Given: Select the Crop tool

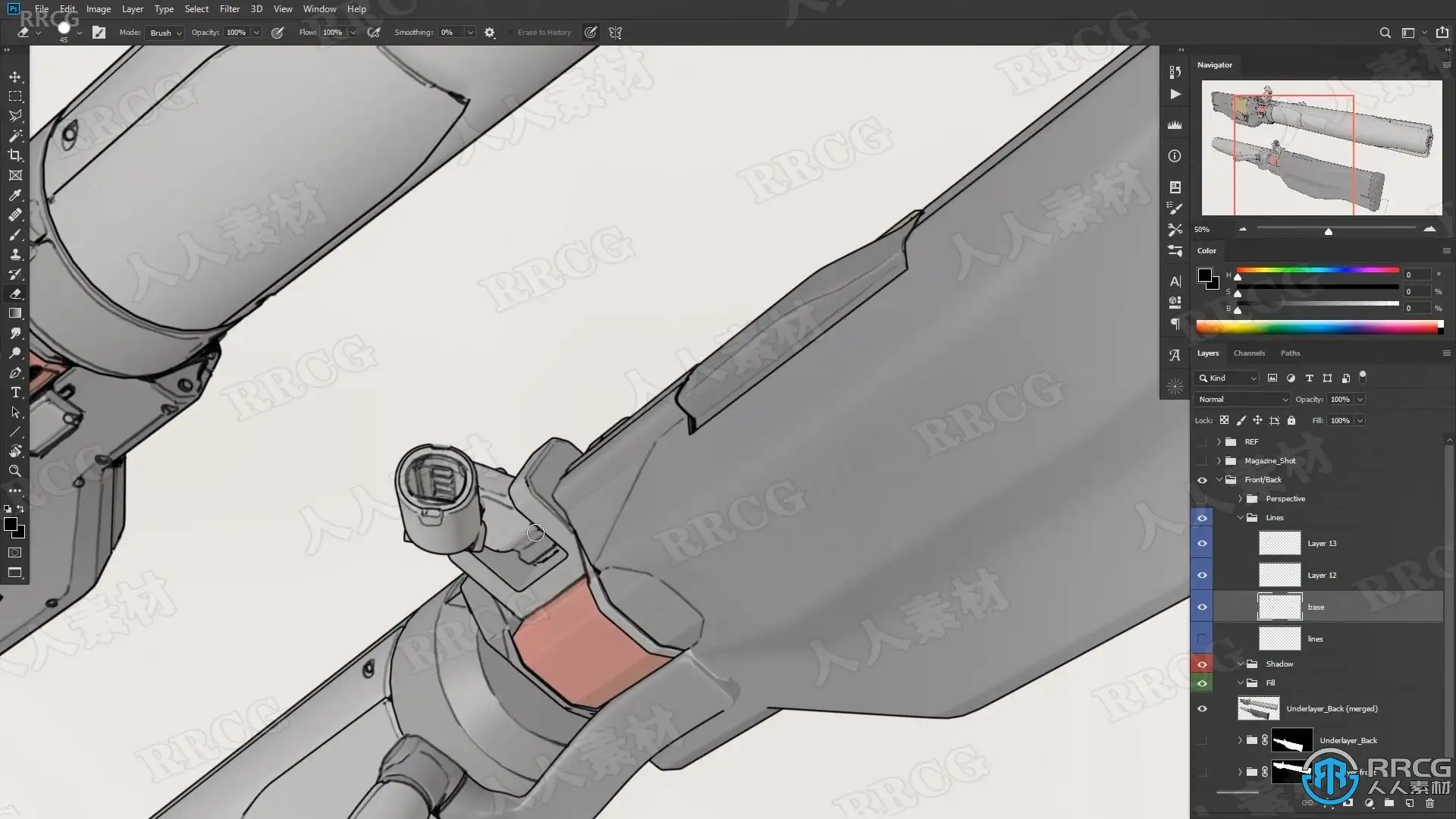Looking at the screenshot, I should pyautogui.click(x=15, y=155).
